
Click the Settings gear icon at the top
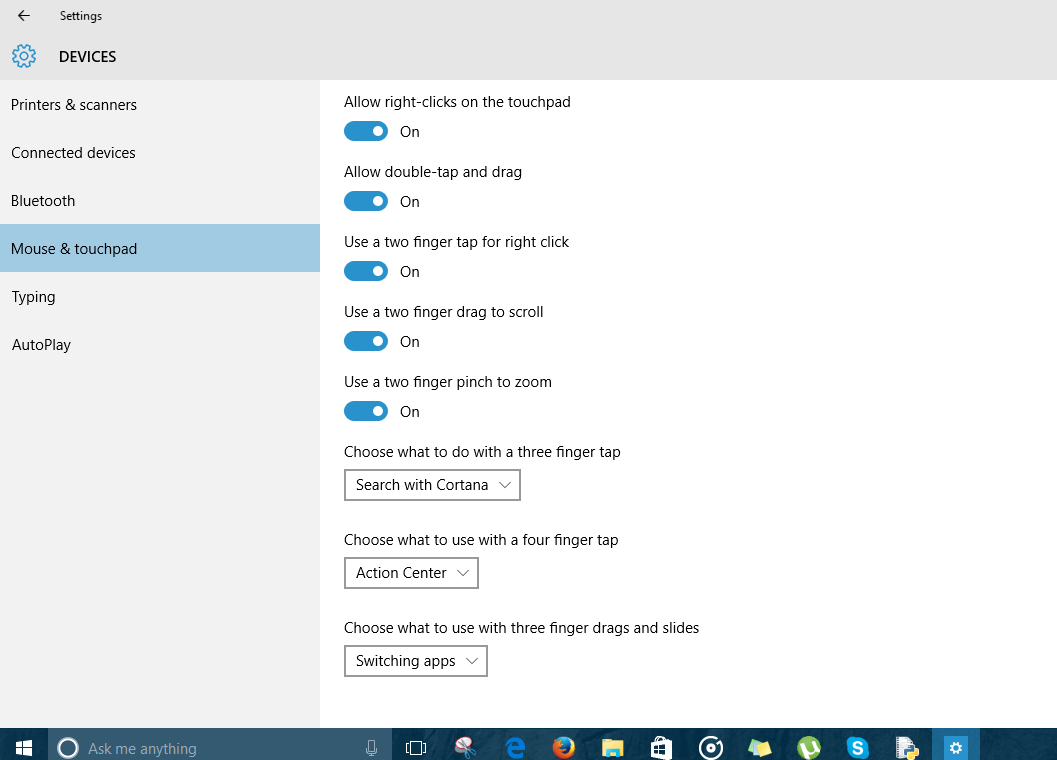pyautogui.click(x=24, y=56)
